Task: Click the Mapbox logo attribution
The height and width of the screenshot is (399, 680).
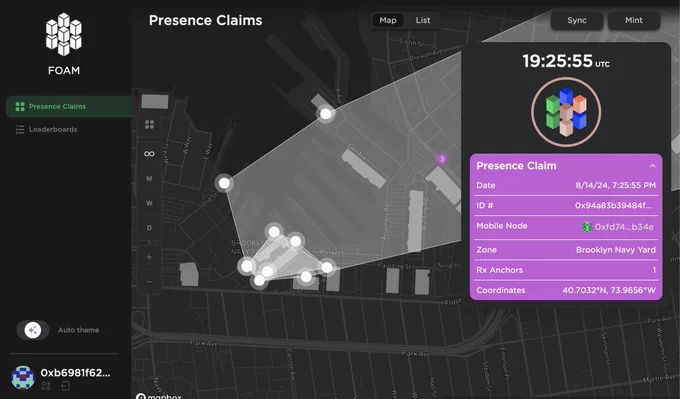Action: tap(159, 396)
